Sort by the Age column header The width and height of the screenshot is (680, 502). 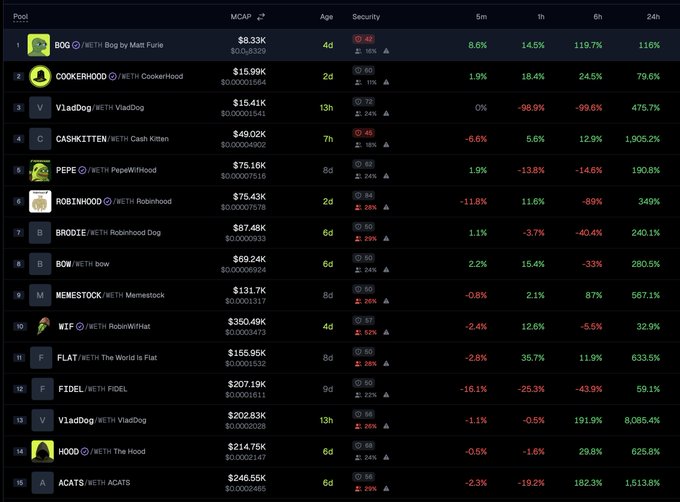tap(327, 17)
